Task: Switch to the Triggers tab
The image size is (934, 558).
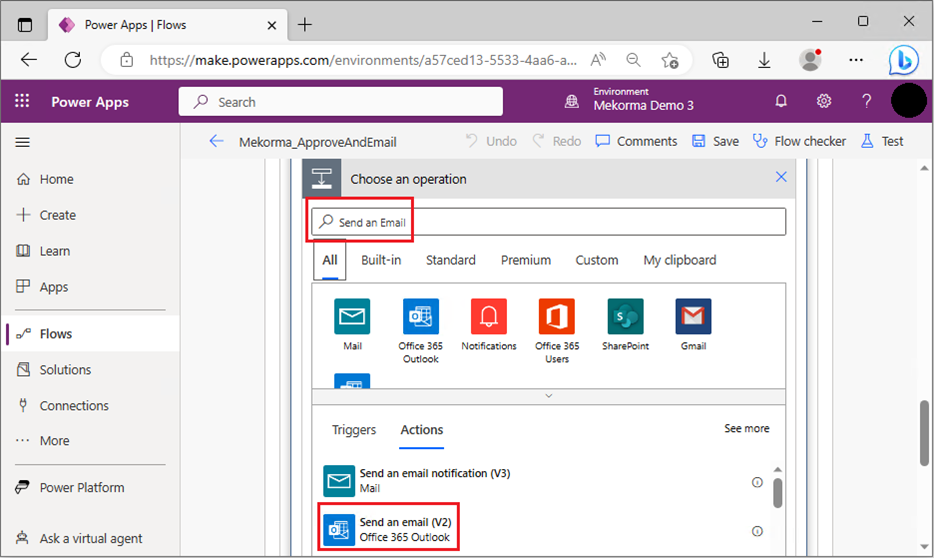Action: (354, 430)
